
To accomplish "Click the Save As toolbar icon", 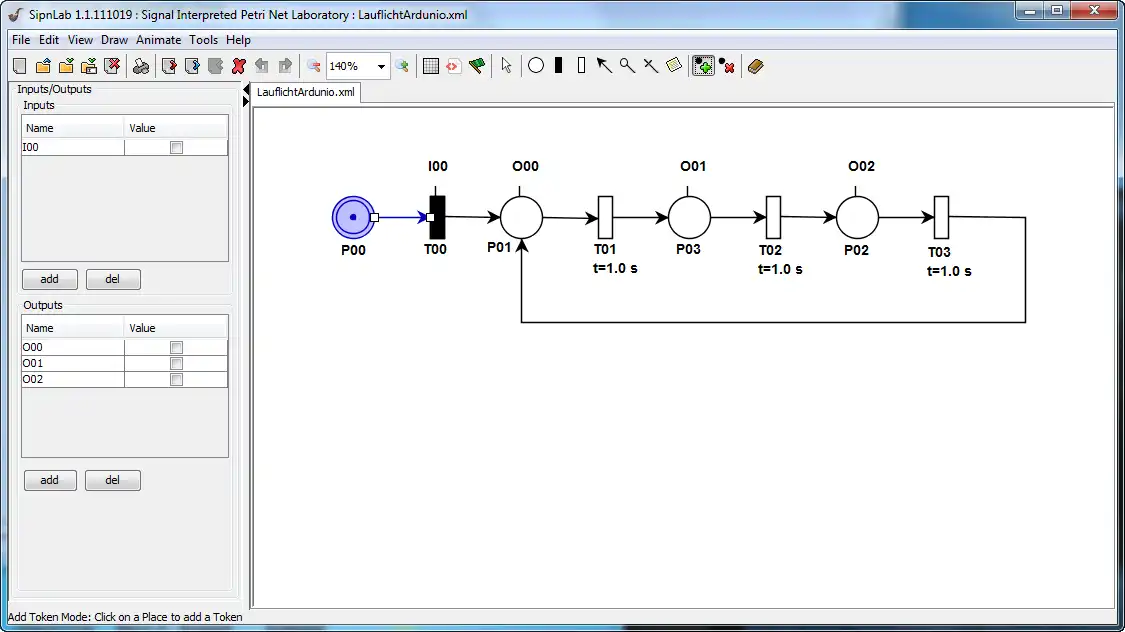I will coord(89,66).
